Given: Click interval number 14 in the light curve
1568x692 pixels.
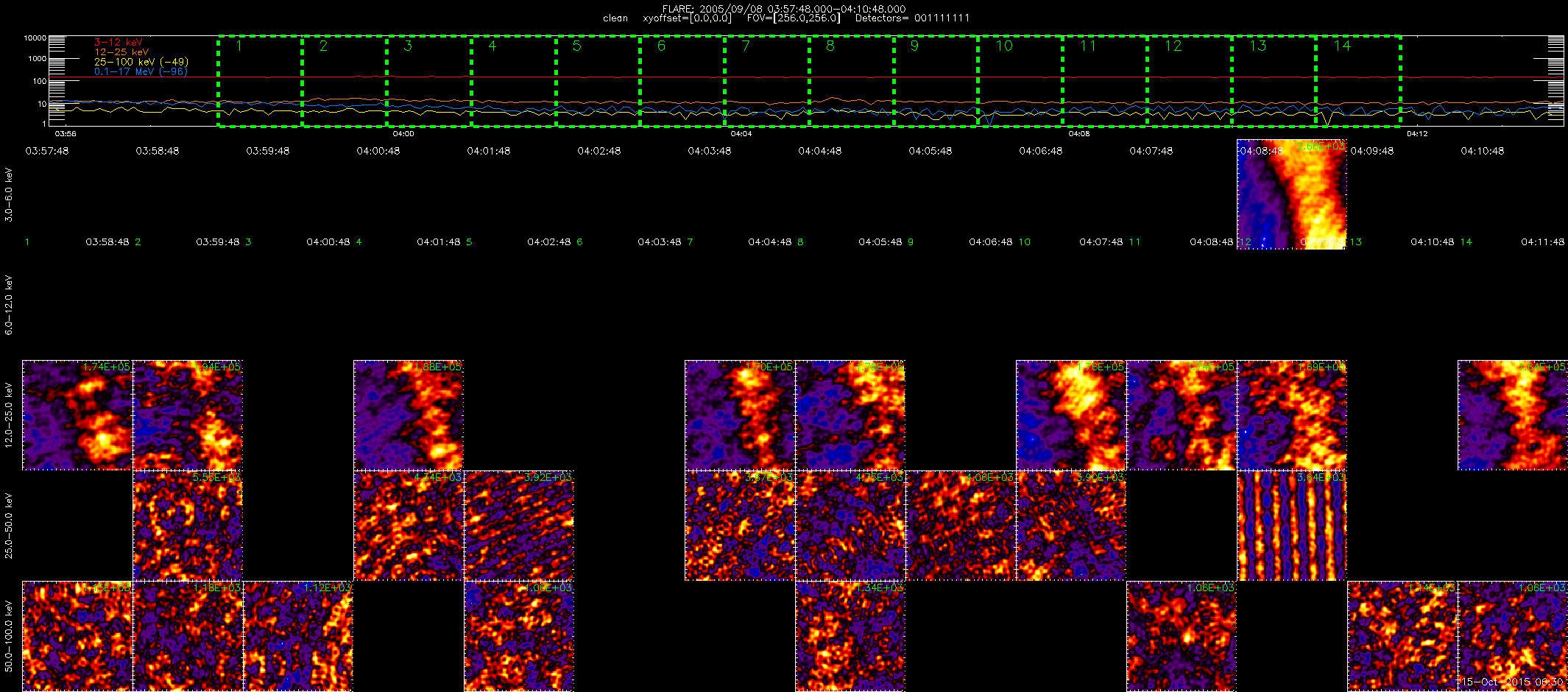Looking at the screenshot, I should pyautogui.click(x=1342, y=46).
